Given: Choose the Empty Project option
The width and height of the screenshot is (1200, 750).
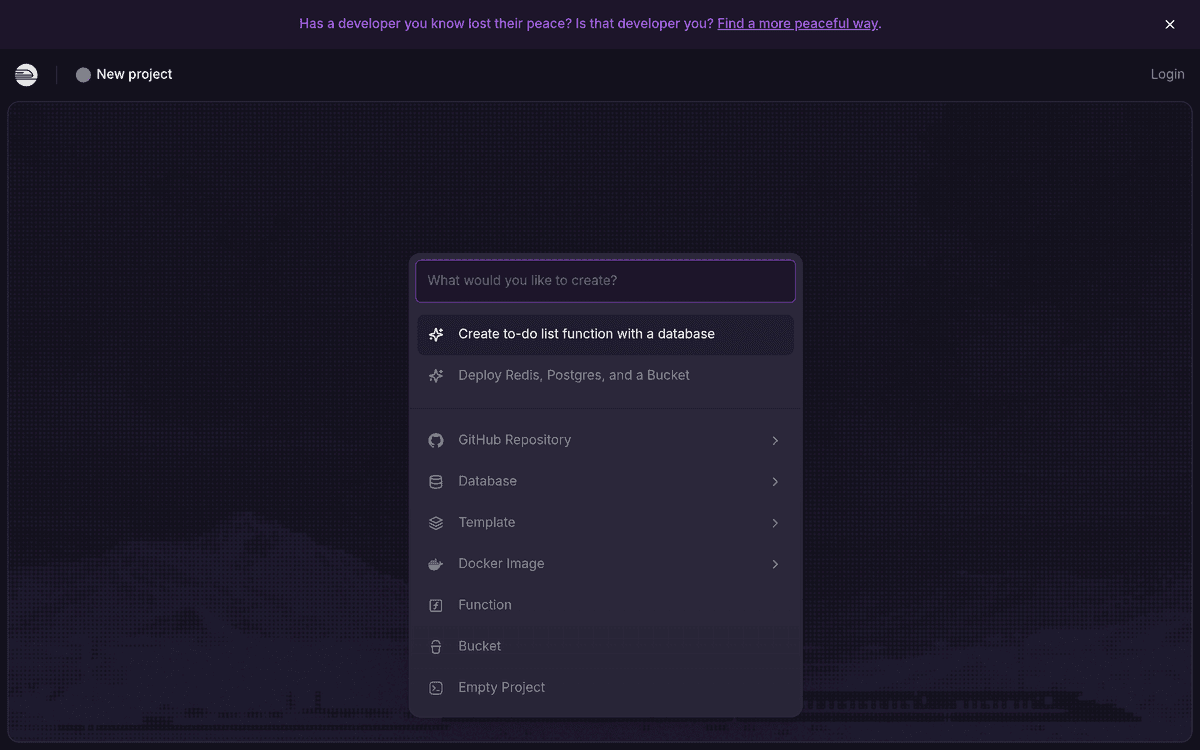Looking at the screenshot, I should coord(605,688).
